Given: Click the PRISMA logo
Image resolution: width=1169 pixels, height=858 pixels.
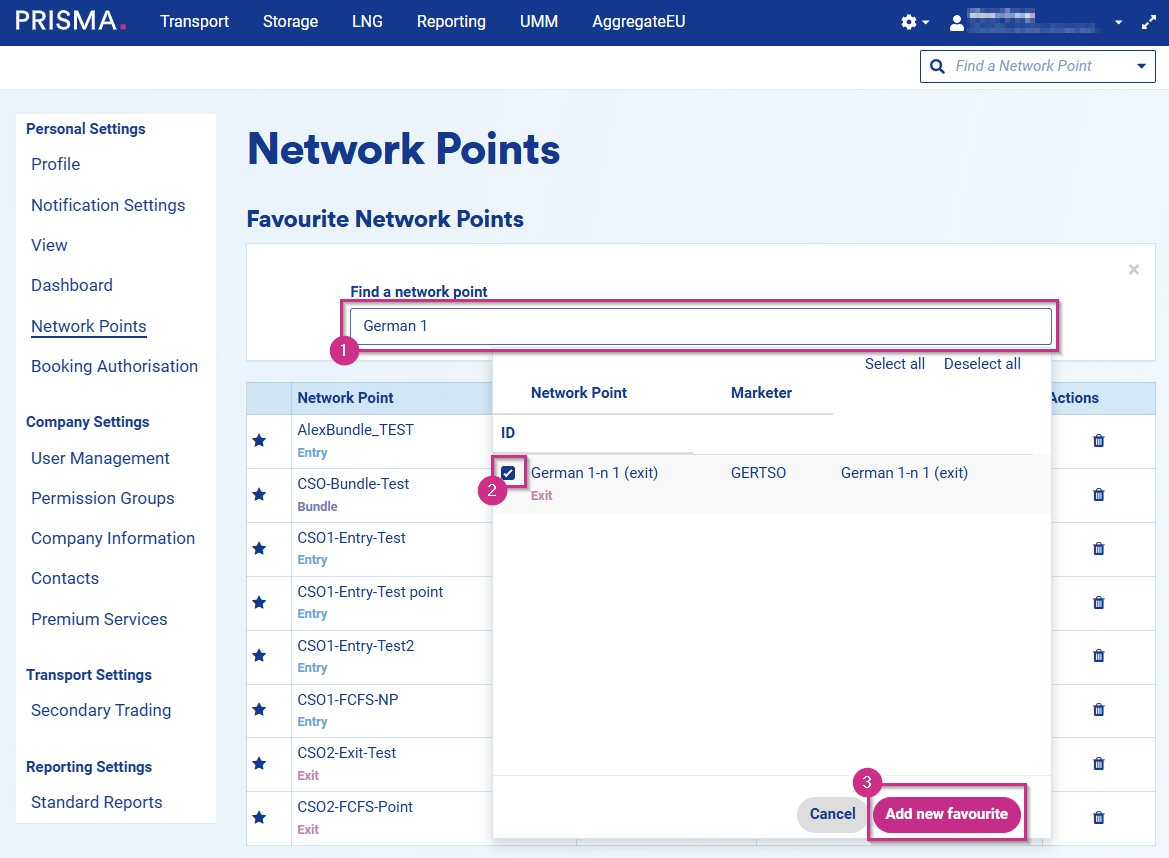Looking at the screenshot, I should 71,21.
